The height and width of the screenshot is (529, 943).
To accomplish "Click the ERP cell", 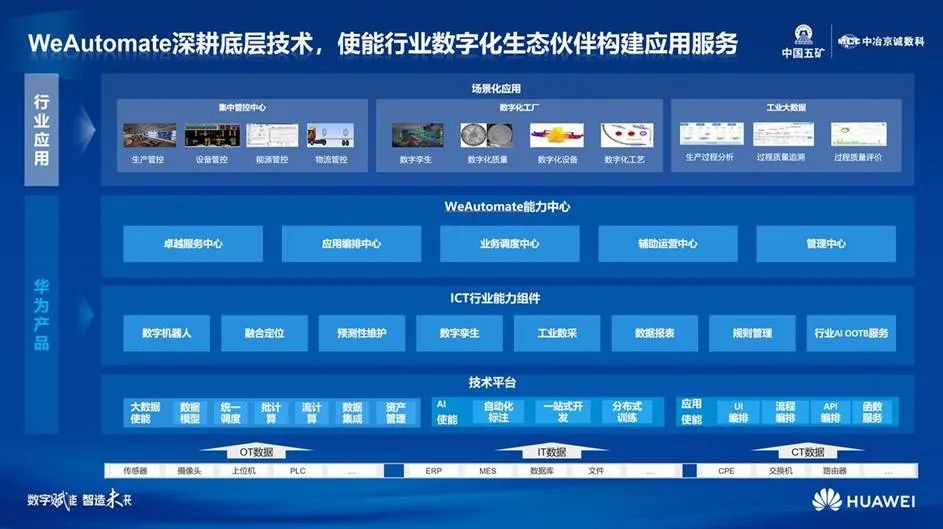I will pos(434,471).
